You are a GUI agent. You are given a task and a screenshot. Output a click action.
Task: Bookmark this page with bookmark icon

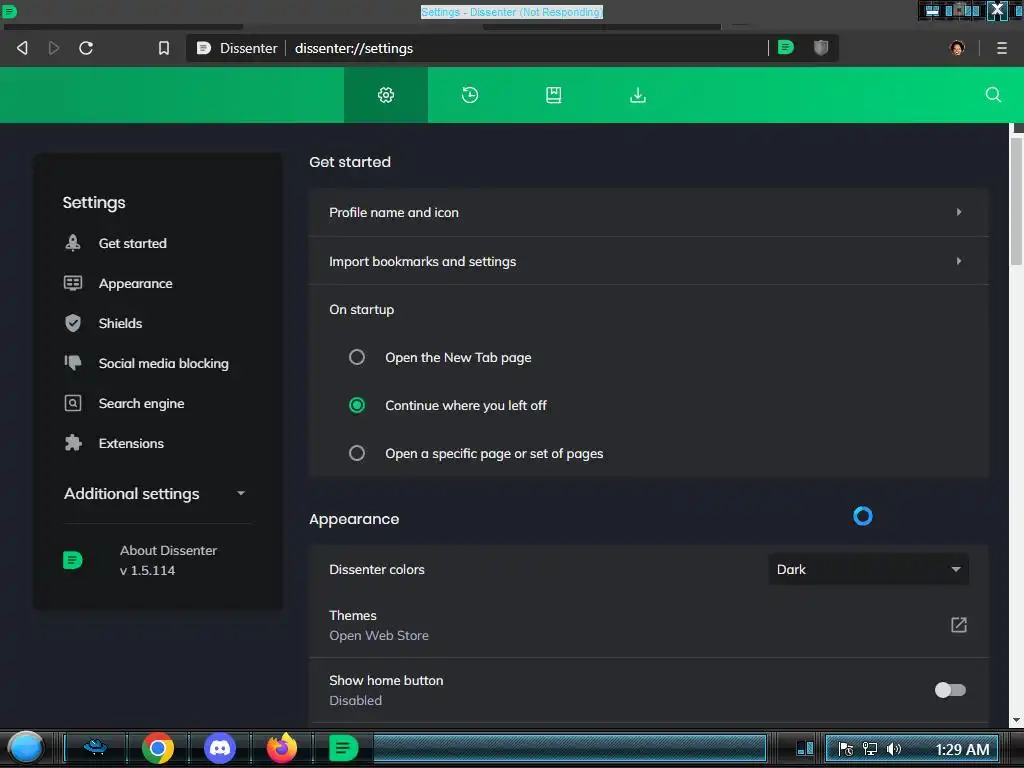pyautogui.click(x=164, y=48)
